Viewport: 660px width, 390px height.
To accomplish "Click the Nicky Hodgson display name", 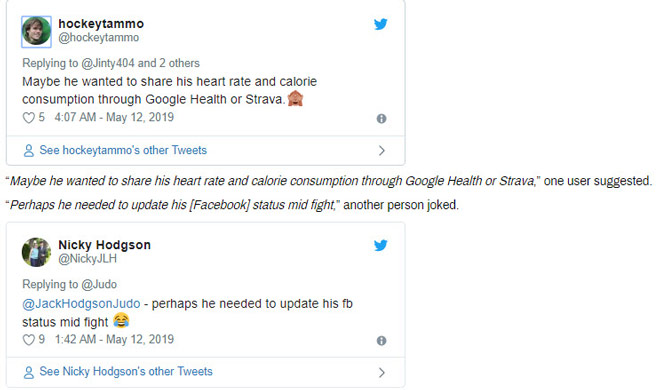I will (104, 245).
